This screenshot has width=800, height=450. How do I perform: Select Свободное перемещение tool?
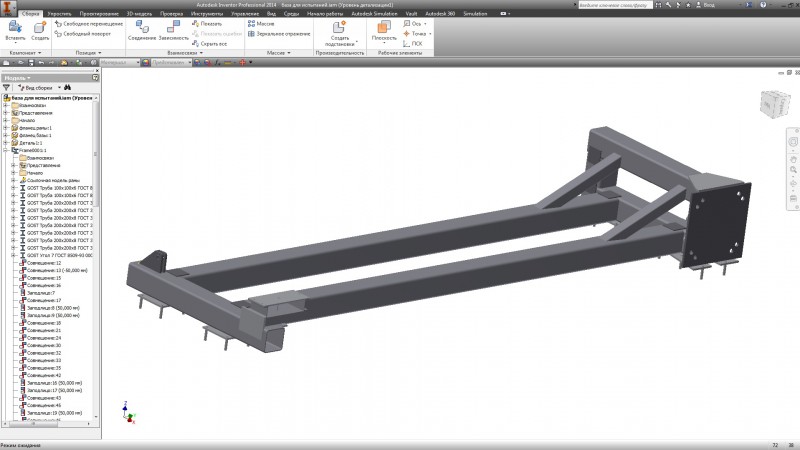coord(89,23)
